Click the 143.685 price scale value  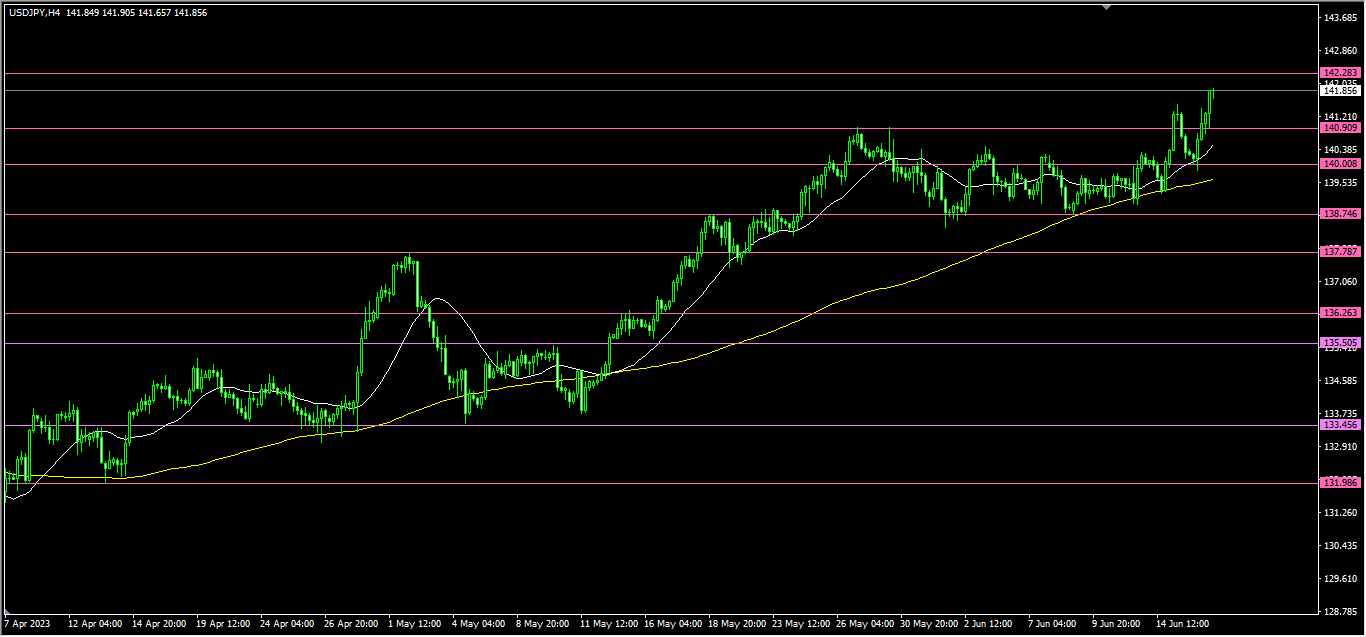[x=1340, y=19]
